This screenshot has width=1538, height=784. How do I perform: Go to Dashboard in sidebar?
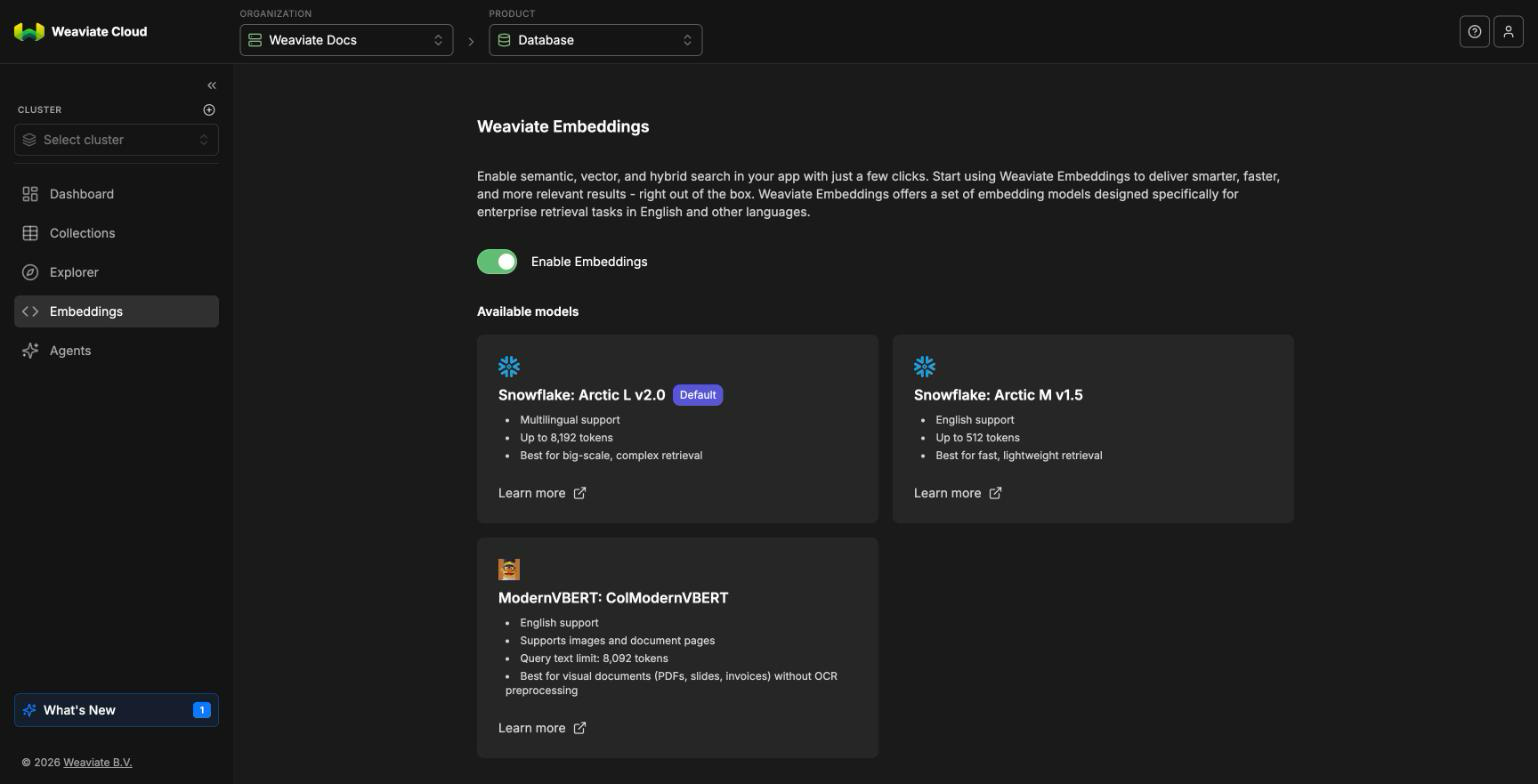pos(116,194)
